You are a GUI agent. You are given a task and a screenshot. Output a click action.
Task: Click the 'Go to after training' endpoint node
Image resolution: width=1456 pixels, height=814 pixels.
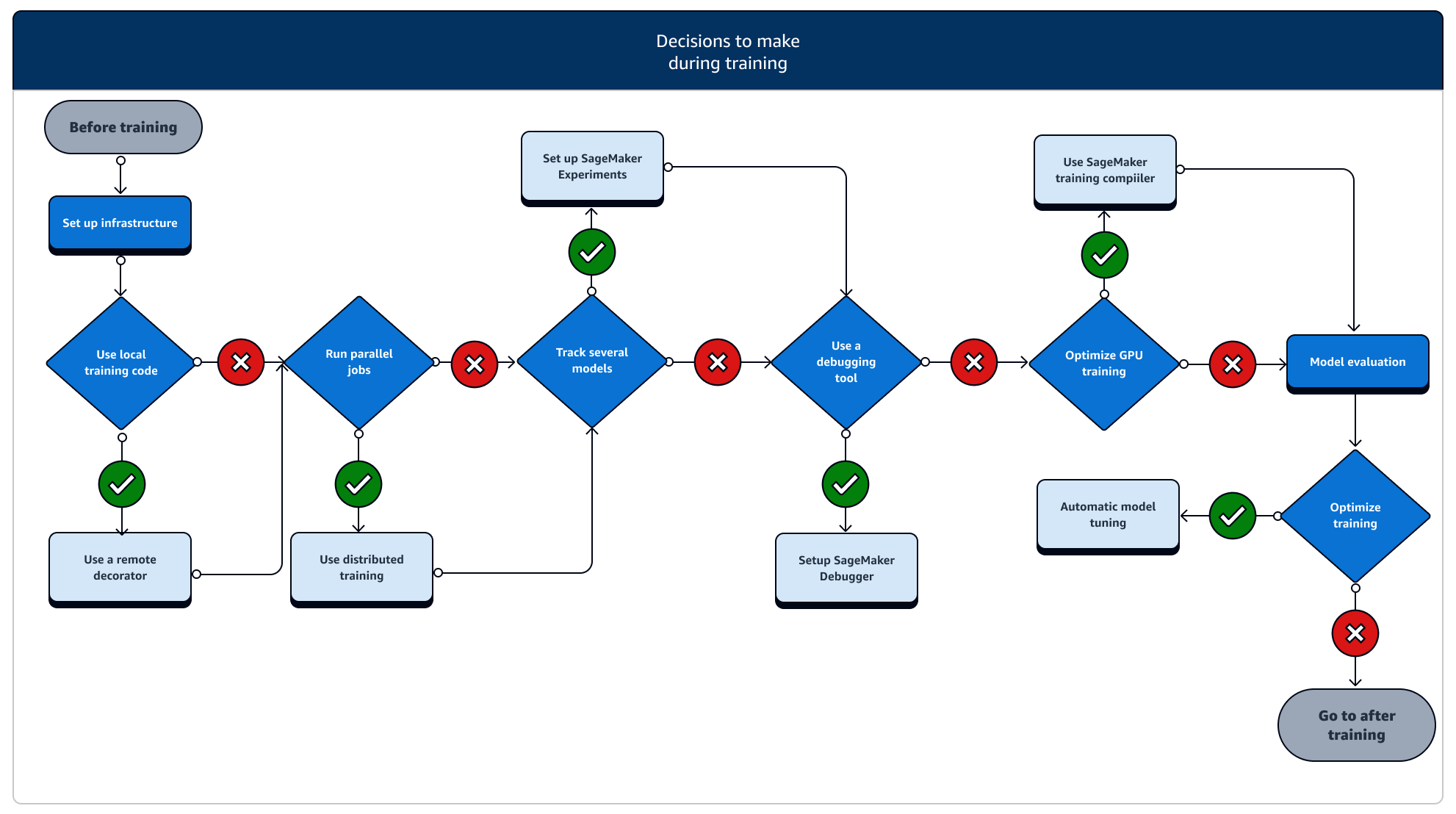coord(1355,726)
